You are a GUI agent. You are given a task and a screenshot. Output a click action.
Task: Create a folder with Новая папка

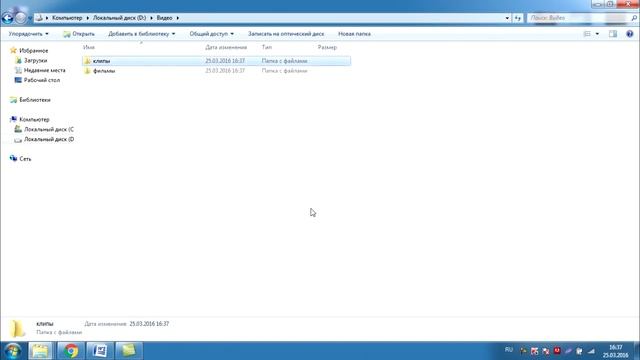[354, 34]
